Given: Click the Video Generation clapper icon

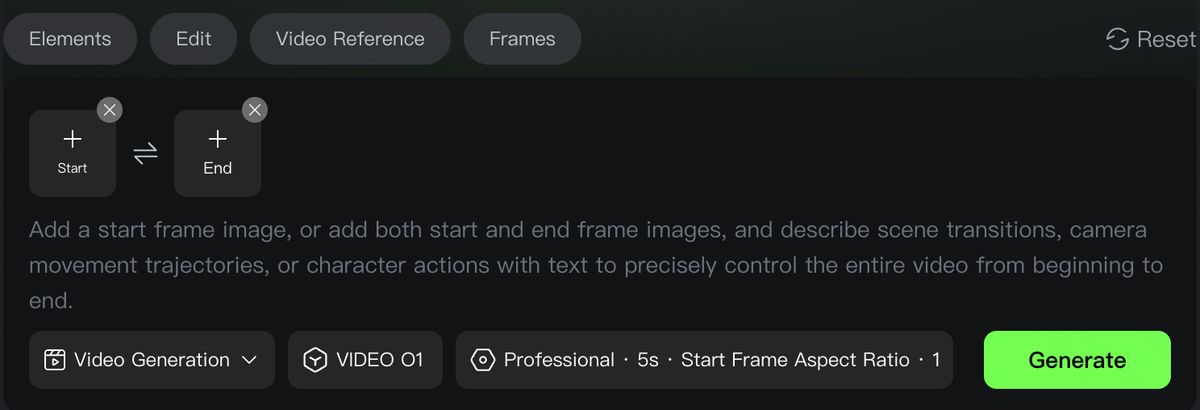Looking at the screenshot, I should [55, 360].
